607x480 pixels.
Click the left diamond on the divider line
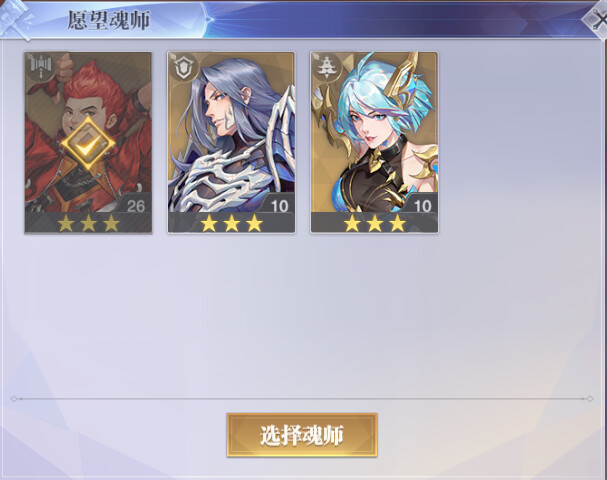[14, 399]
